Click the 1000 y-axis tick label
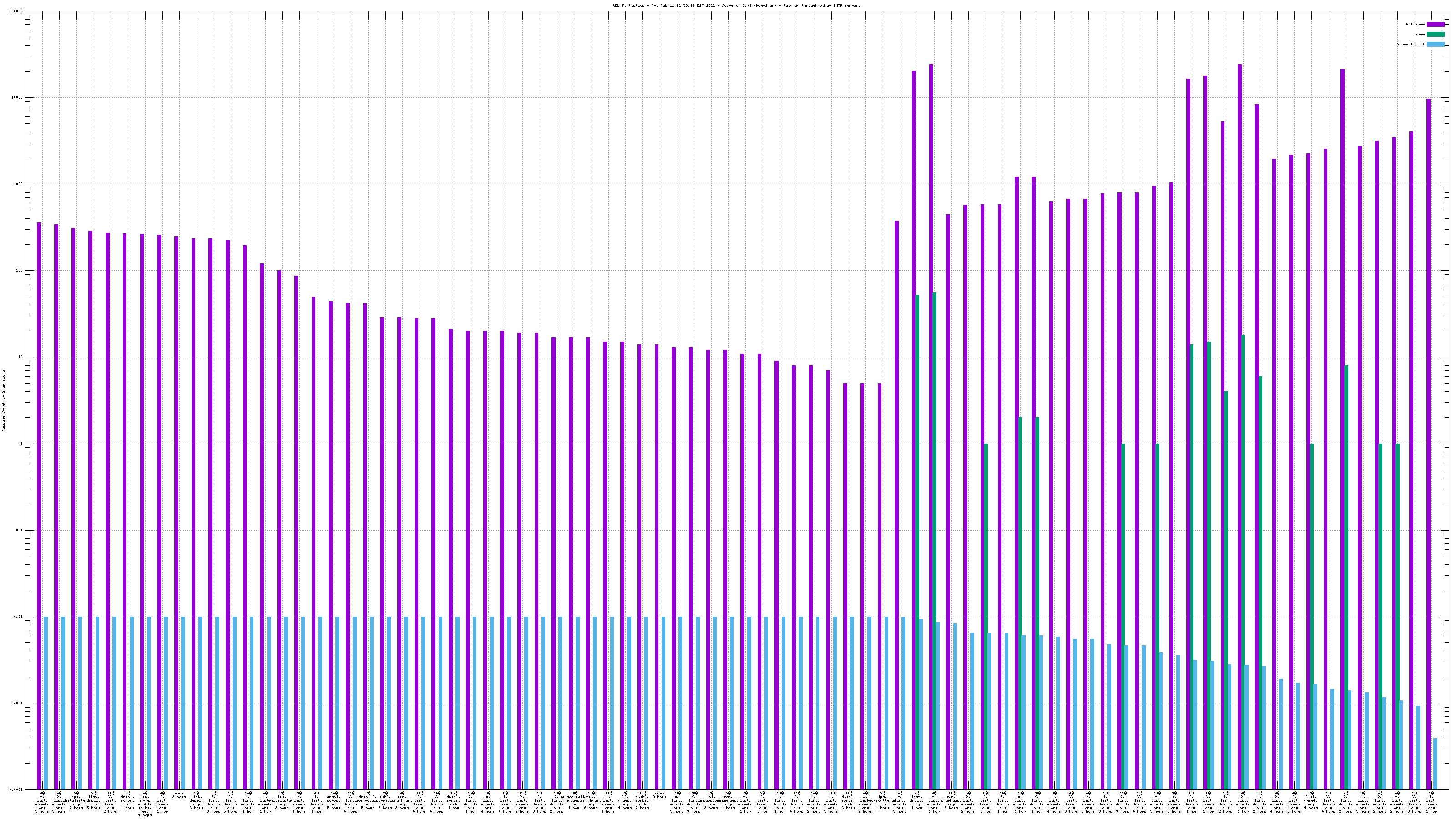This screenshot has height=819, width=1456. point(19,184)
